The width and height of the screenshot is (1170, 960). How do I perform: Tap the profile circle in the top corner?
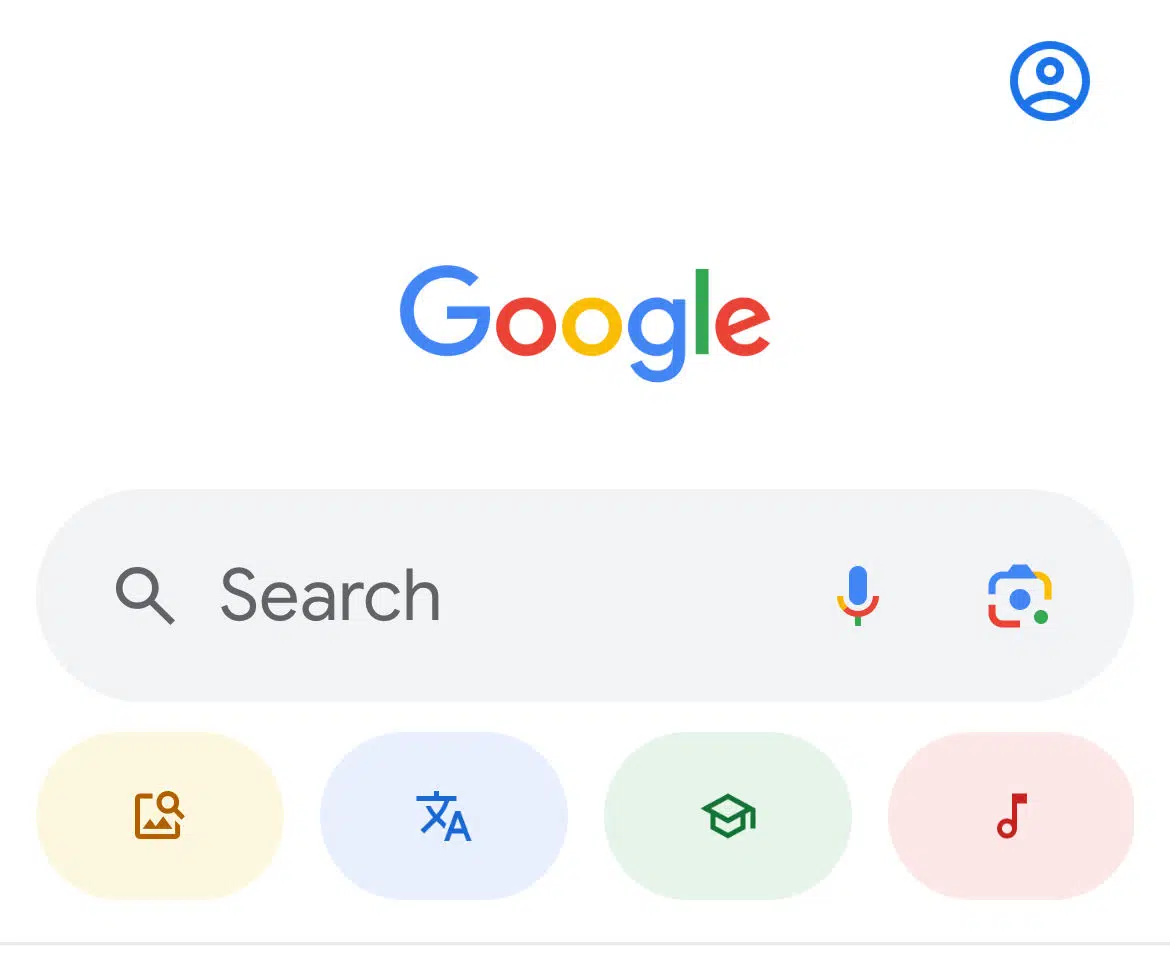[1049, 81]
